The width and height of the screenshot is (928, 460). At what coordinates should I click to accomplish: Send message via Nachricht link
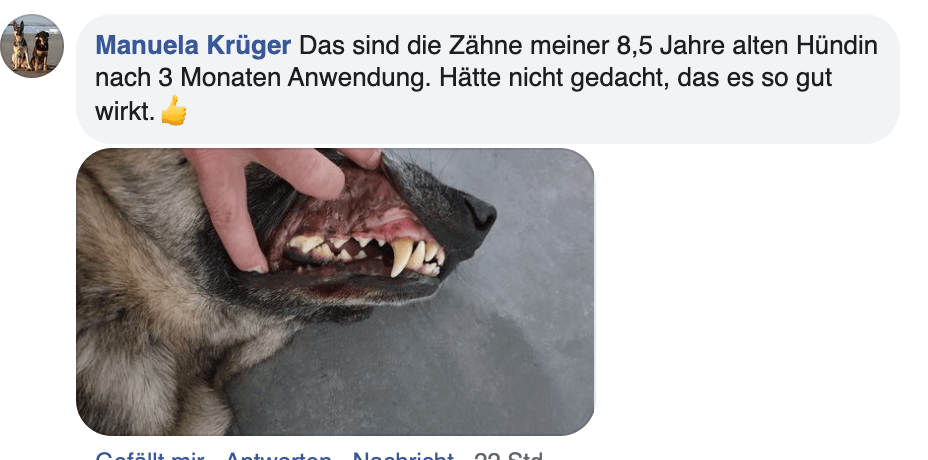pyautogui.click(x=404, y=456)
